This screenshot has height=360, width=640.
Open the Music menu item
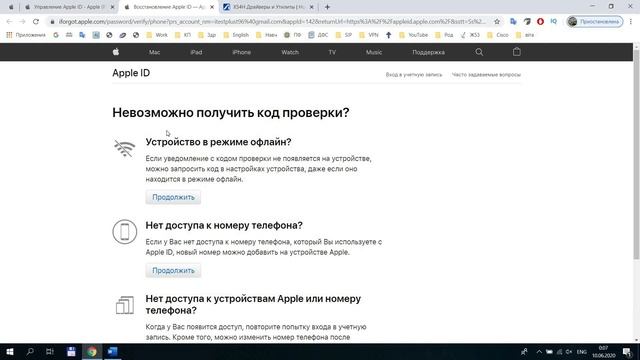point(374,52)
